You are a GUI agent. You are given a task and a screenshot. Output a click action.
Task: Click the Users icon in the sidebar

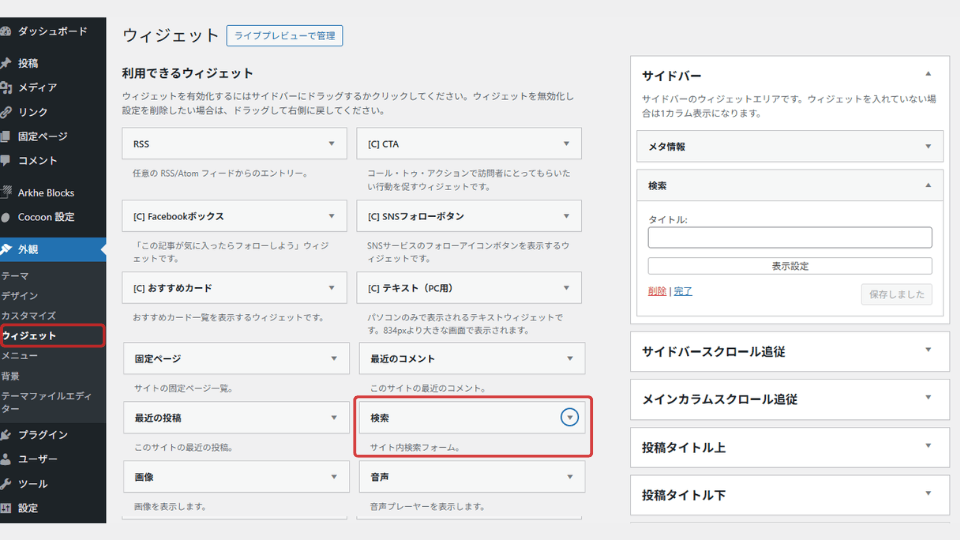coord(6,459)
